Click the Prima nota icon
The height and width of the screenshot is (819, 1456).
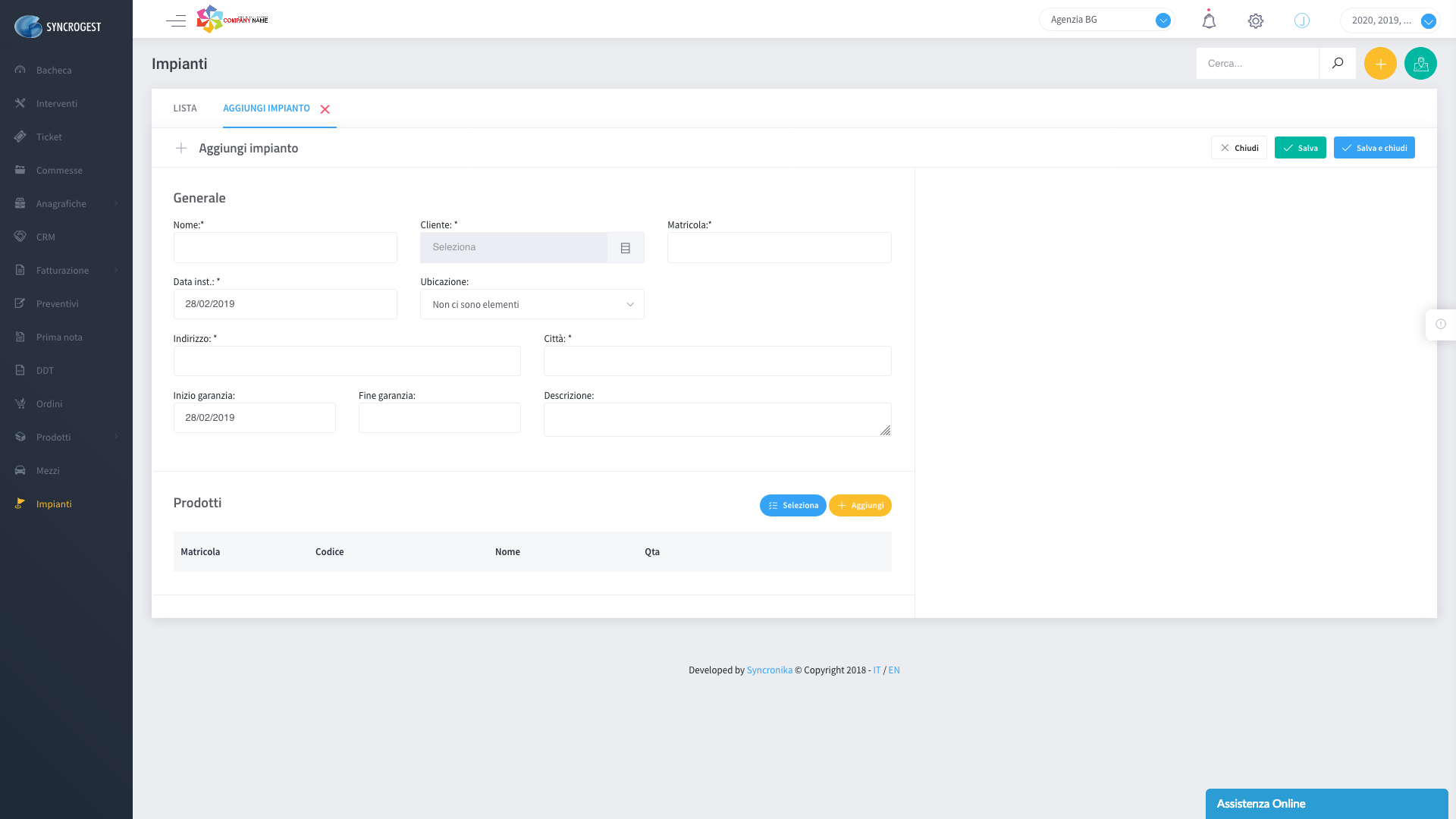[x=20, y=337]
